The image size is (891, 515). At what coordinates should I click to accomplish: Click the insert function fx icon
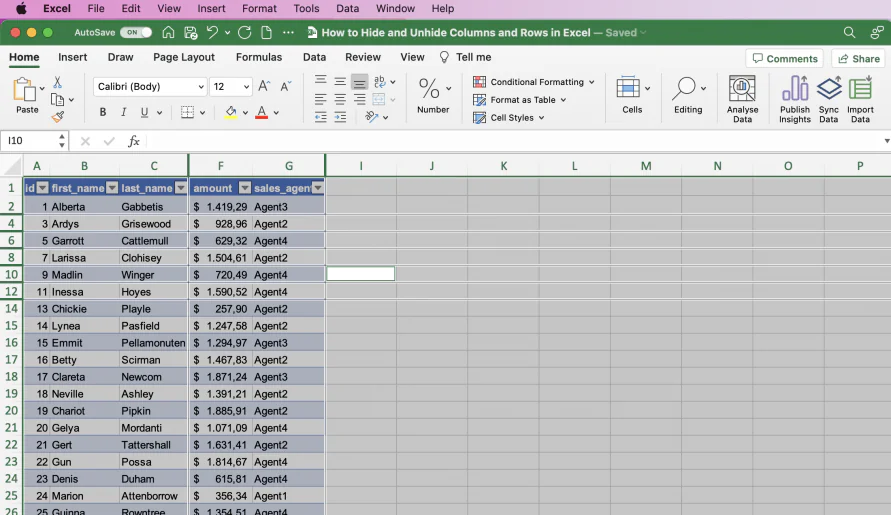(134, 141)
